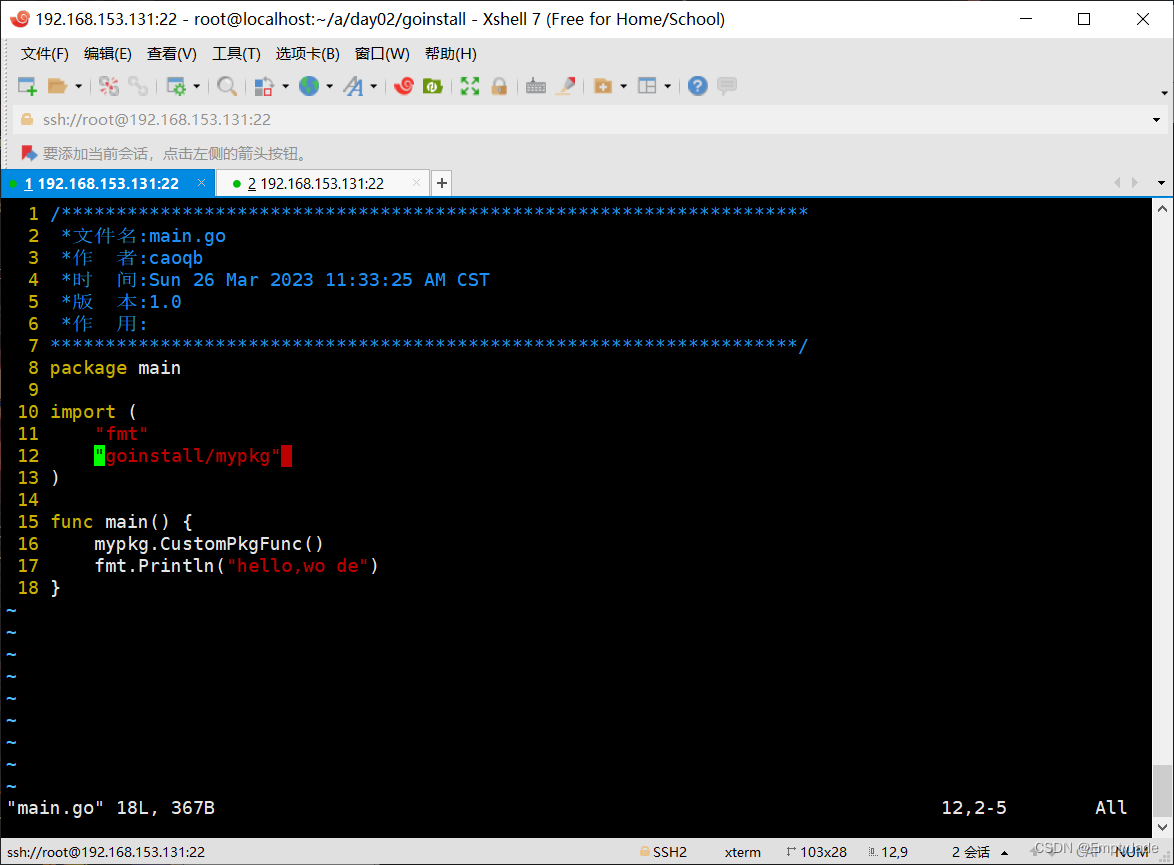
Task: Open the 选项卡(B) menu
Action: [x=308, y=54]
